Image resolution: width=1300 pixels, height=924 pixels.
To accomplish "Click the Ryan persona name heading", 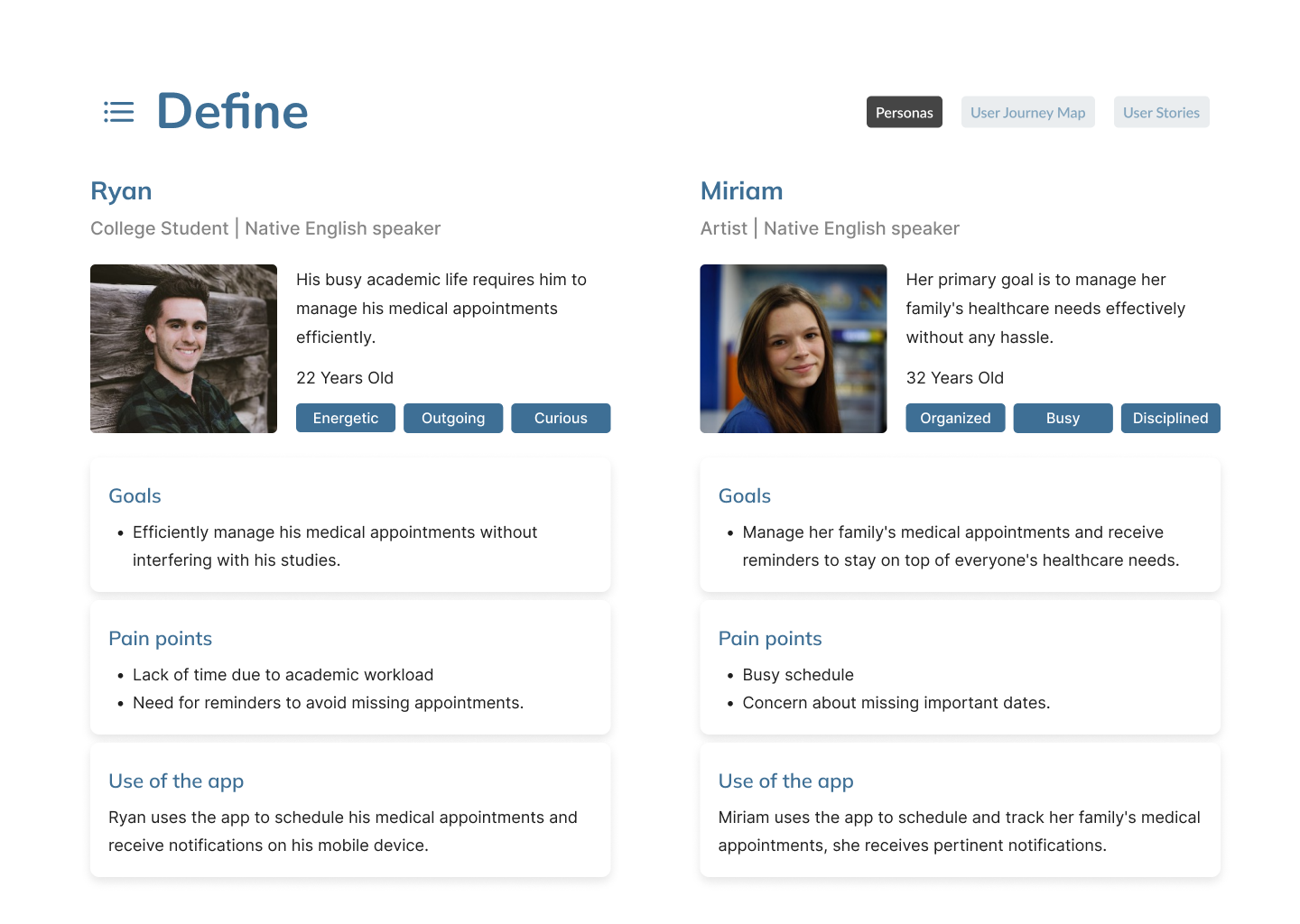I will pos(121,191).
